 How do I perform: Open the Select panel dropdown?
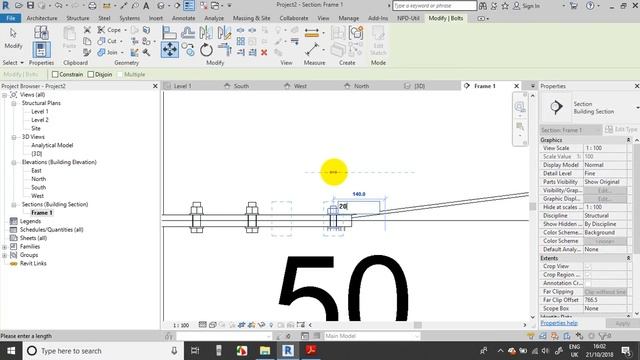(13, 62)
